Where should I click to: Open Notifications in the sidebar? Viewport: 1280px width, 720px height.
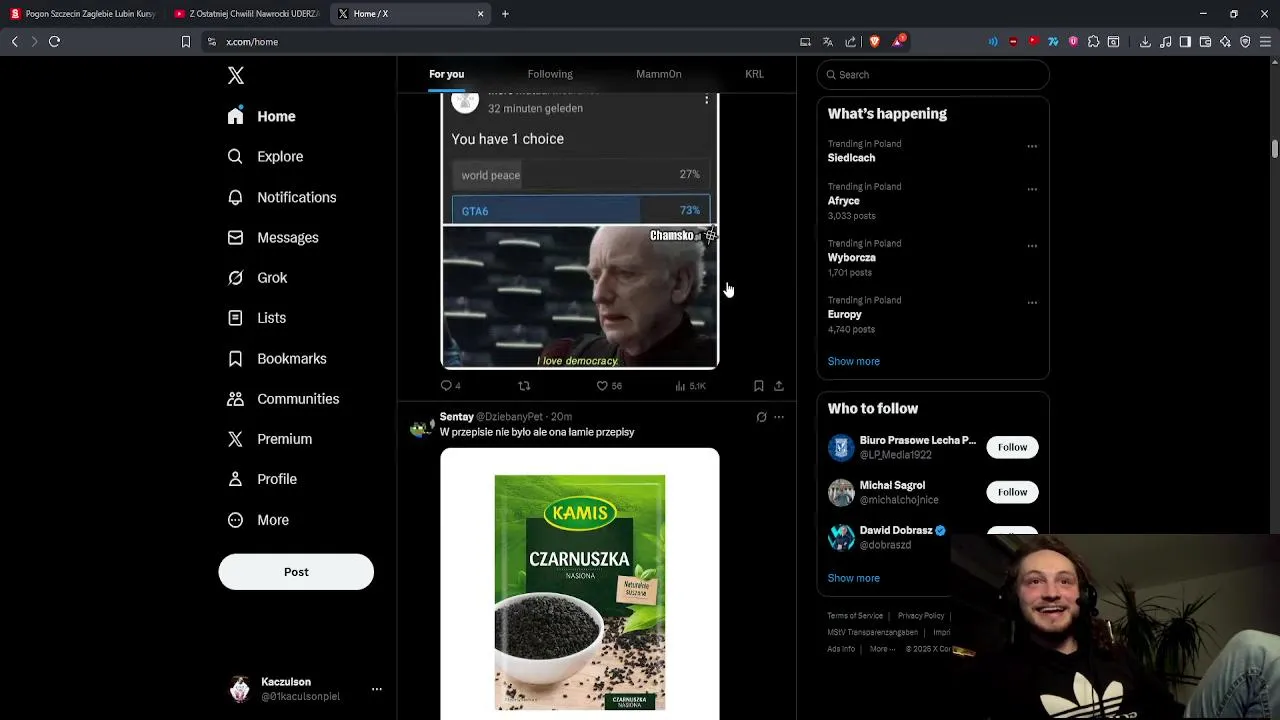point(282,197)
